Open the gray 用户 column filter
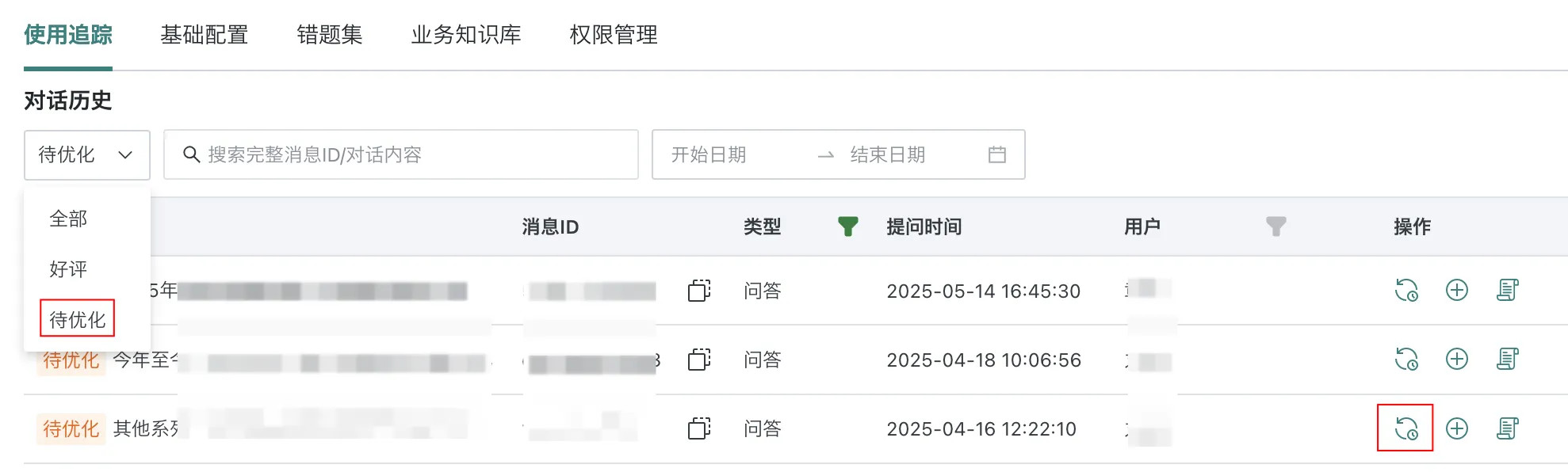This screenshot has width=1568, height=472. [x=1275, y=227]
